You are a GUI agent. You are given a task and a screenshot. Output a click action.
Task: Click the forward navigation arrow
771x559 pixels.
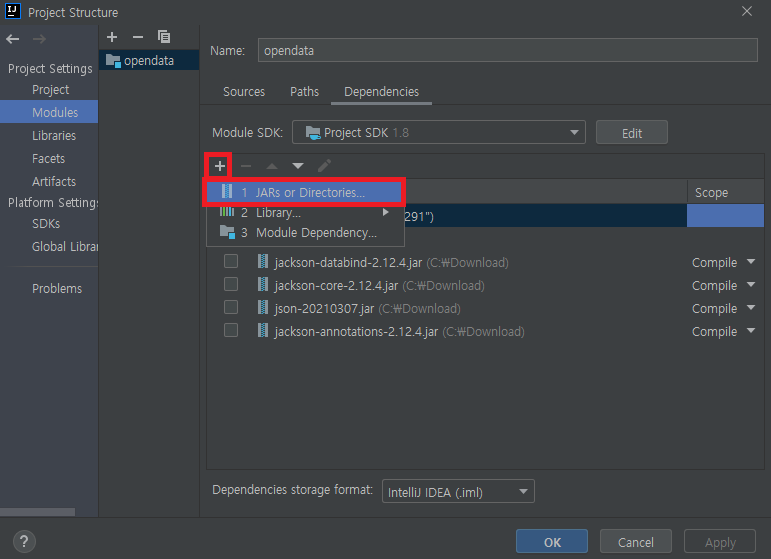click(39, 39)
